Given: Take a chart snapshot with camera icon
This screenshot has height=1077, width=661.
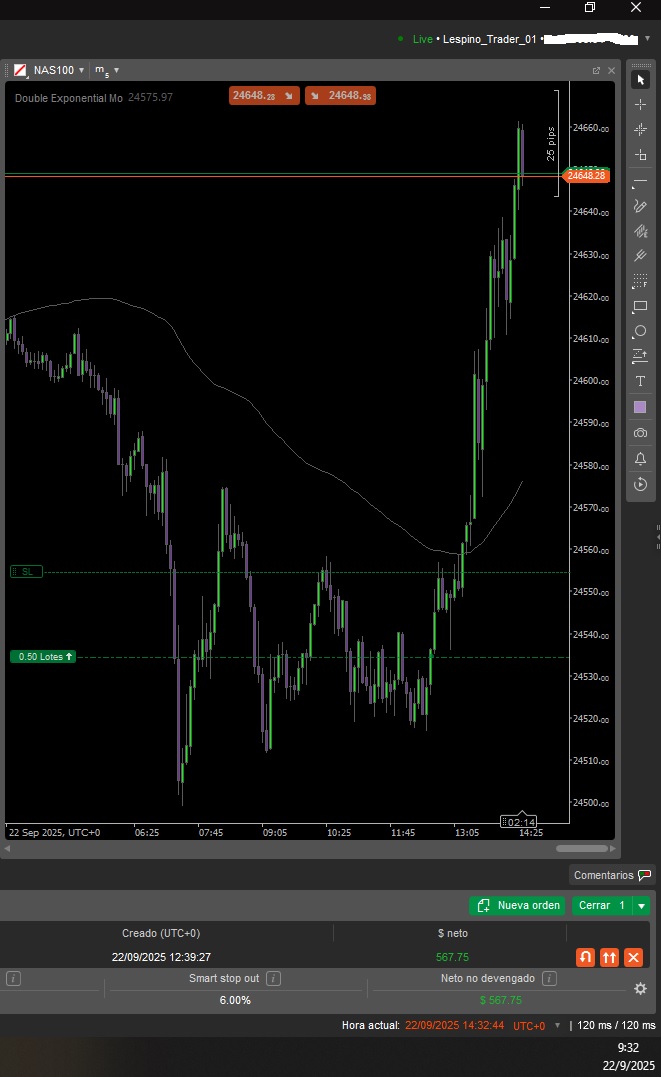Looking at the screenshot, I should pos(640,433).
